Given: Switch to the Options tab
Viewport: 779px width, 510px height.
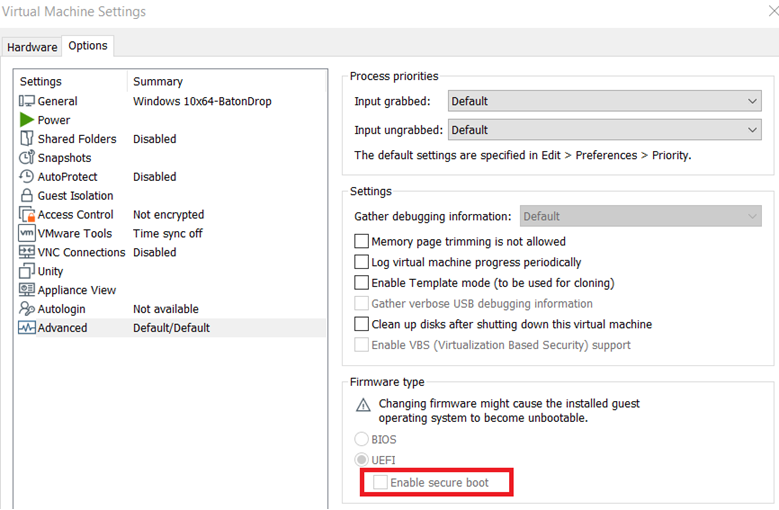Looking at the screenshot, I should pyautogui.click(x=88, y=46).
